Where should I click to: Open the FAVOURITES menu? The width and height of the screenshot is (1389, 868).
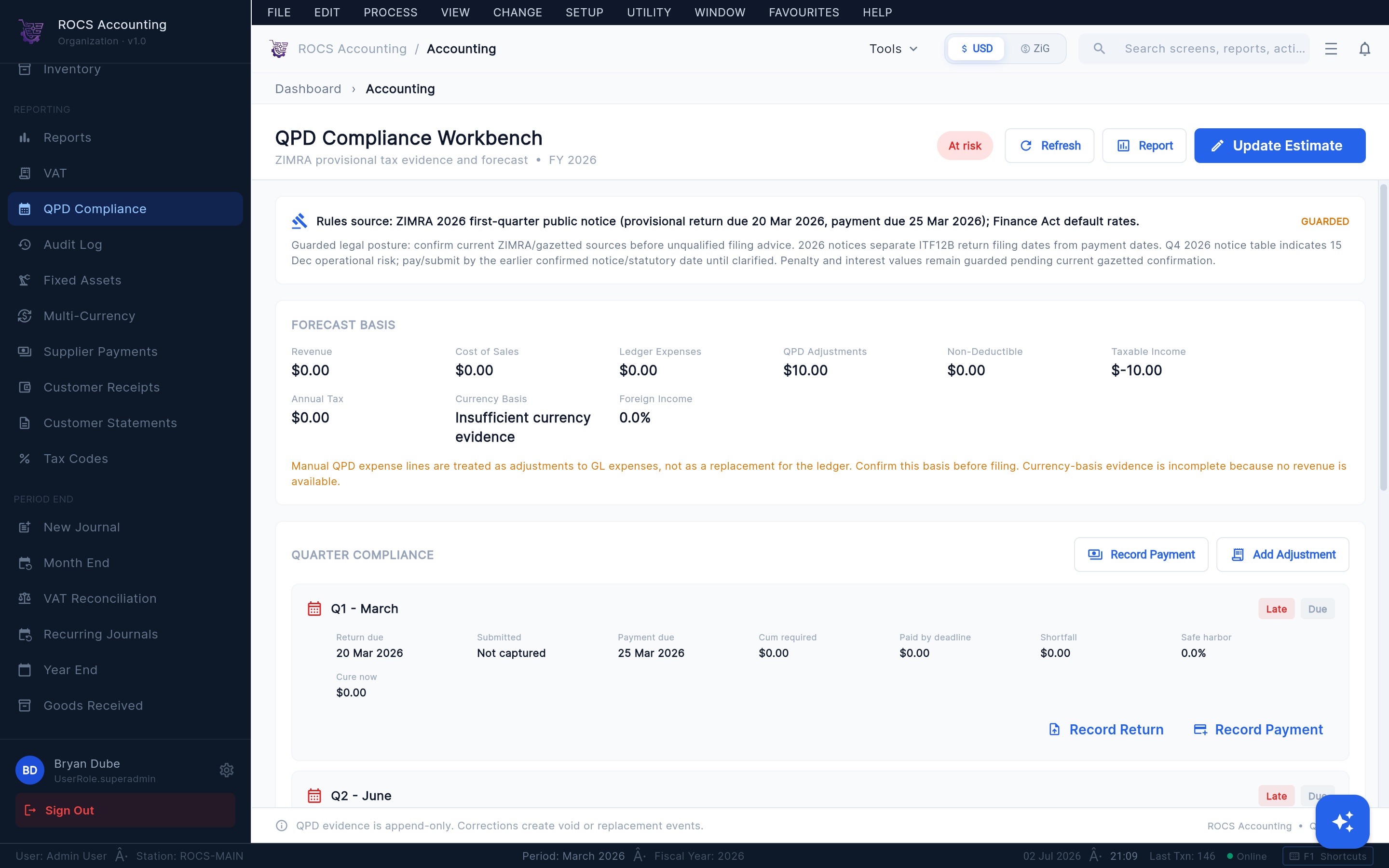point(804,12)
